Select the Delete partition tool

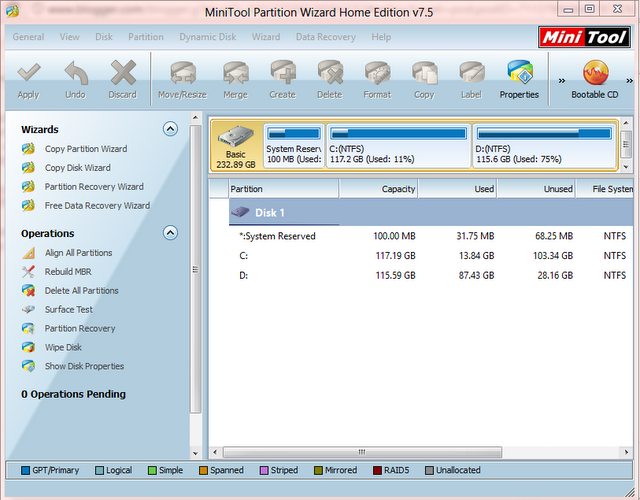pos(330,80)
